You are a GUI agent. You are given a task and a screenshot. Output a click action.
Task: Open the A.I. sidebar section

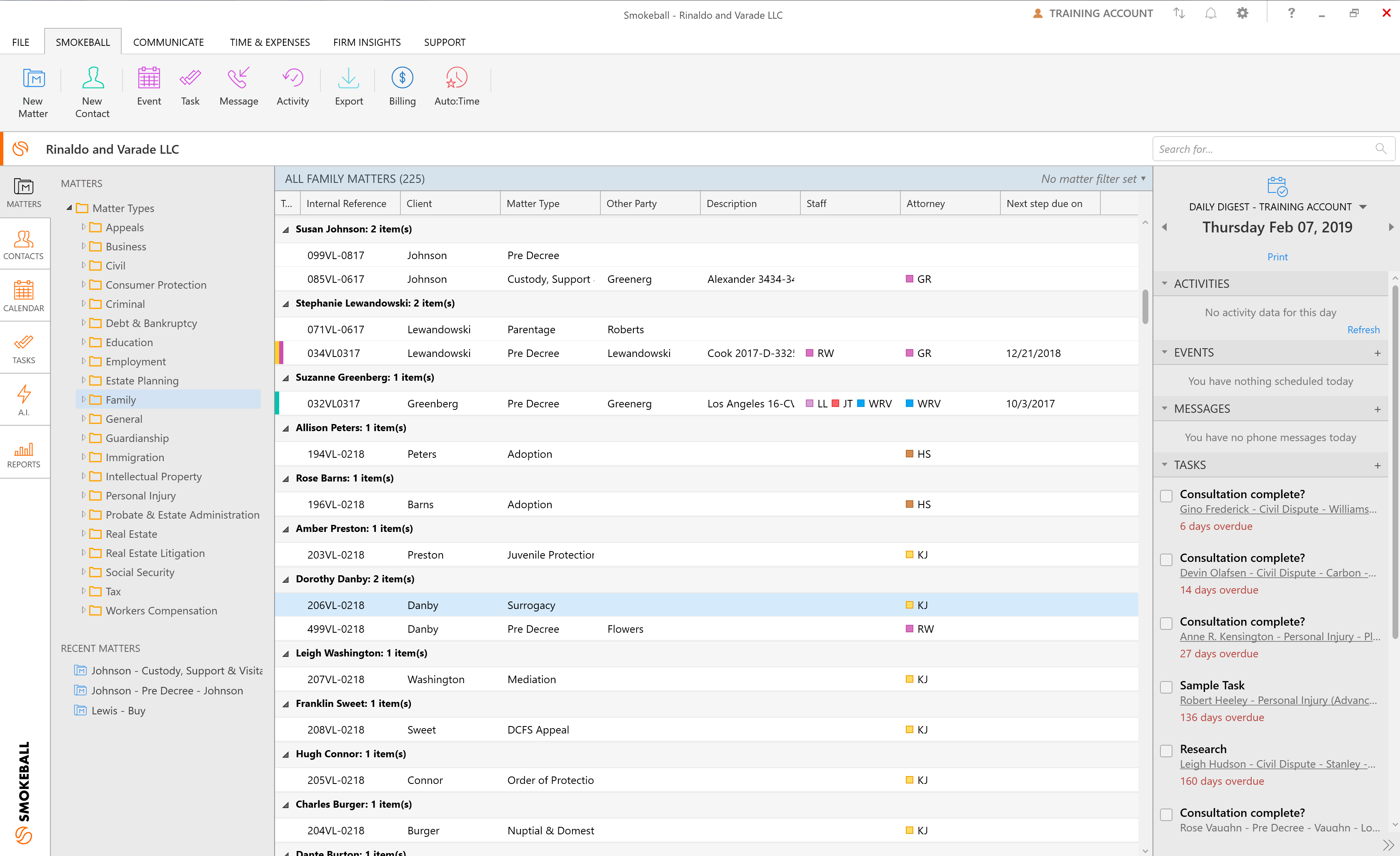coord(24,399)
